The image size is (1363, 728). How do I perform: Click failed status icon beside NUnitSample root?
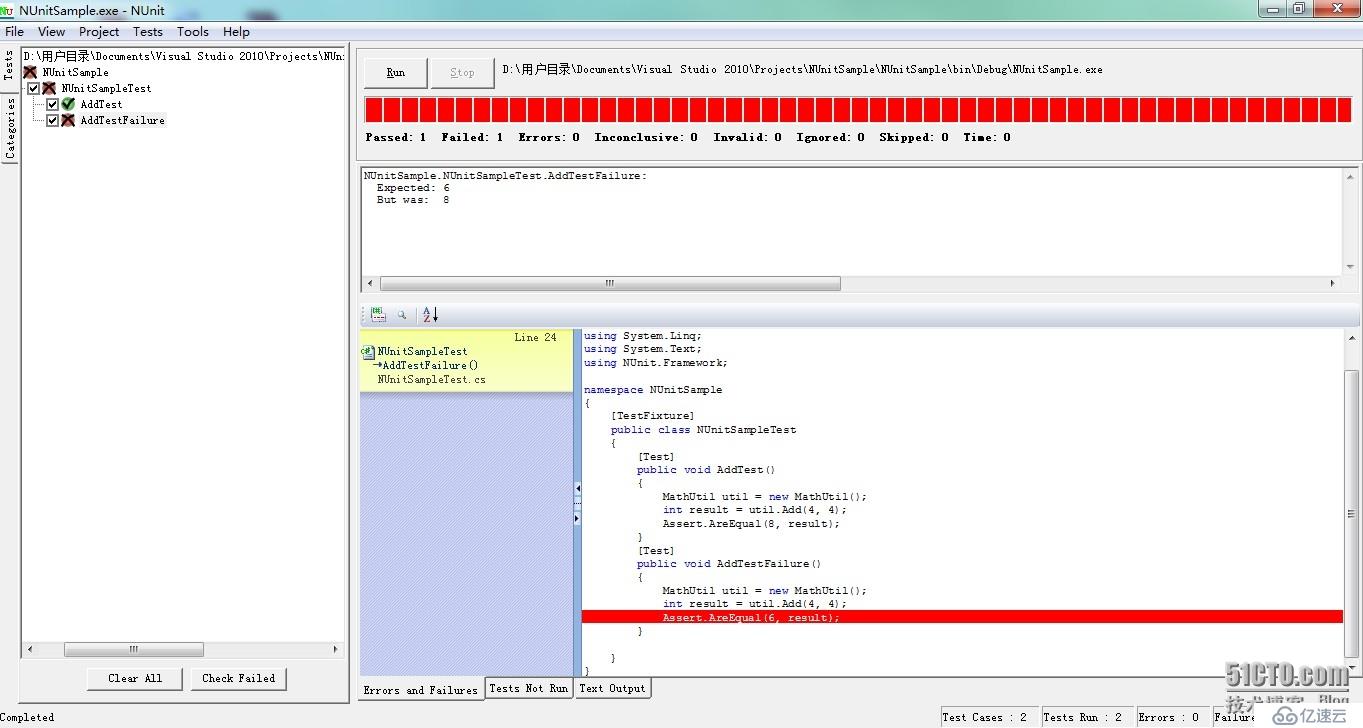[x=30, y=72]
